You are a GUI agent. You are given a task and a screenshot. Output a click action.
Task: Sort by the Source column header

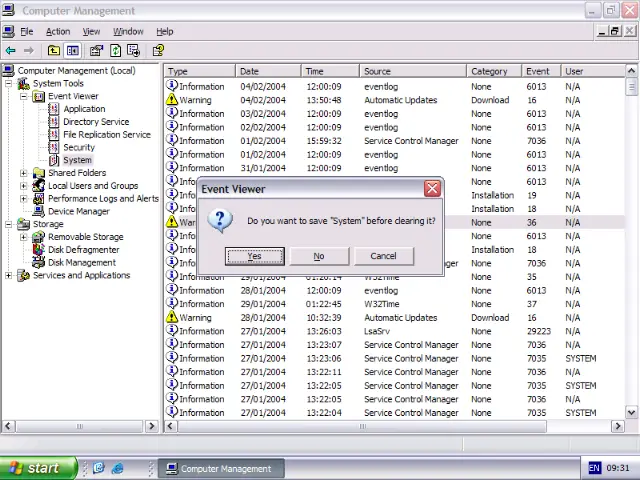pyautogui.click(x=413, y=71)
